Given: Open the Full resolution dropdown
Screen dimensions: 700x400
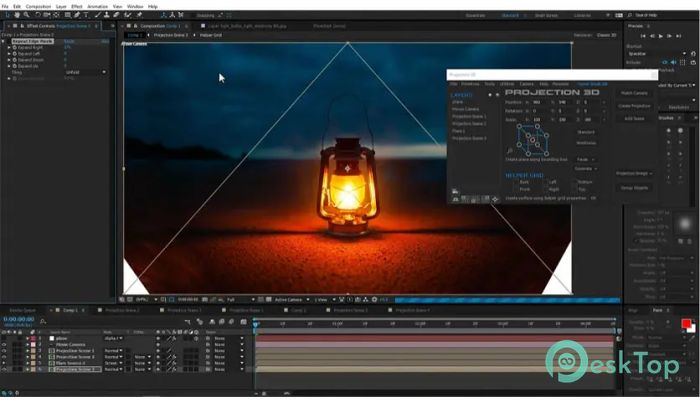Looking at the screenshot, I should (x=241, y=300).
